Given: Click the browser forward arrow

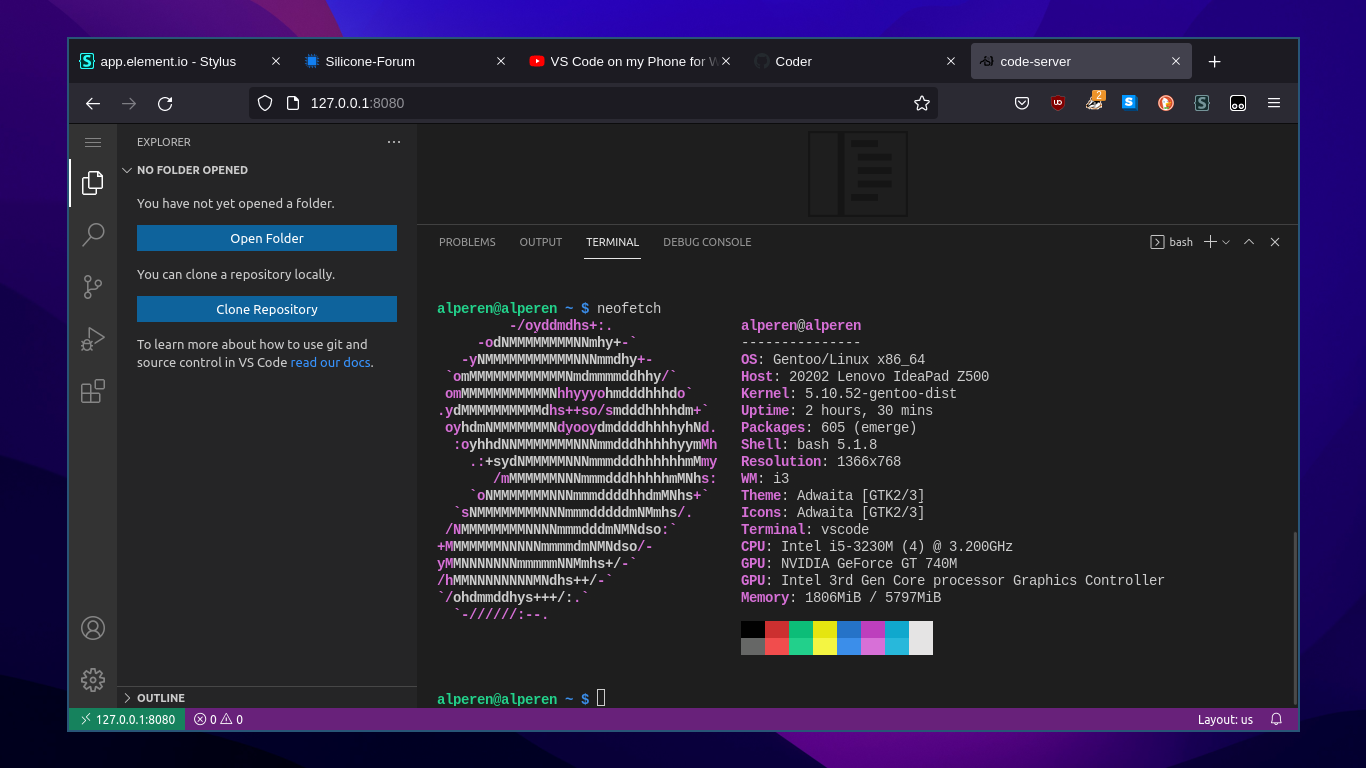Looking at the screenshot, I should point(129,103).
